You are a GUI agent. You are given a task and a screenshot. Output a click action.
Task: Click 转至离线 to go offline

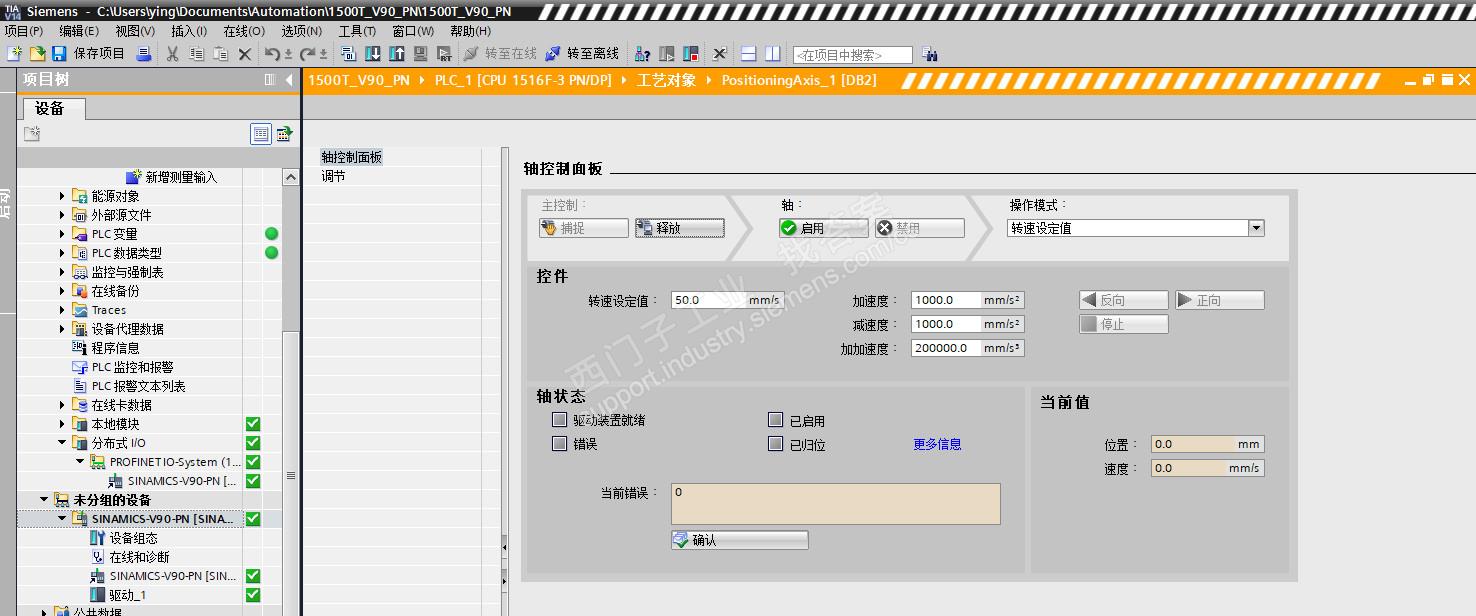coord(582,54)
